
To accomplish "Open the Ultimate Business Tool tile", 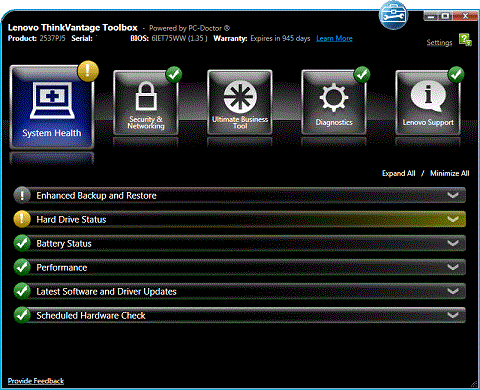I will [240, 103].
